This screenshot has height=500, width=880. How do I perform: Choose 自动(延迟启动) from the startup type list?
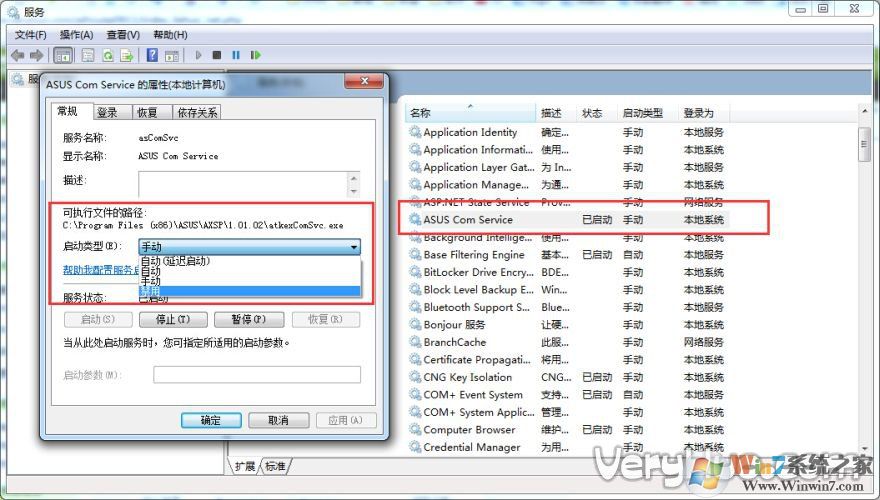[x=249, y=261]
